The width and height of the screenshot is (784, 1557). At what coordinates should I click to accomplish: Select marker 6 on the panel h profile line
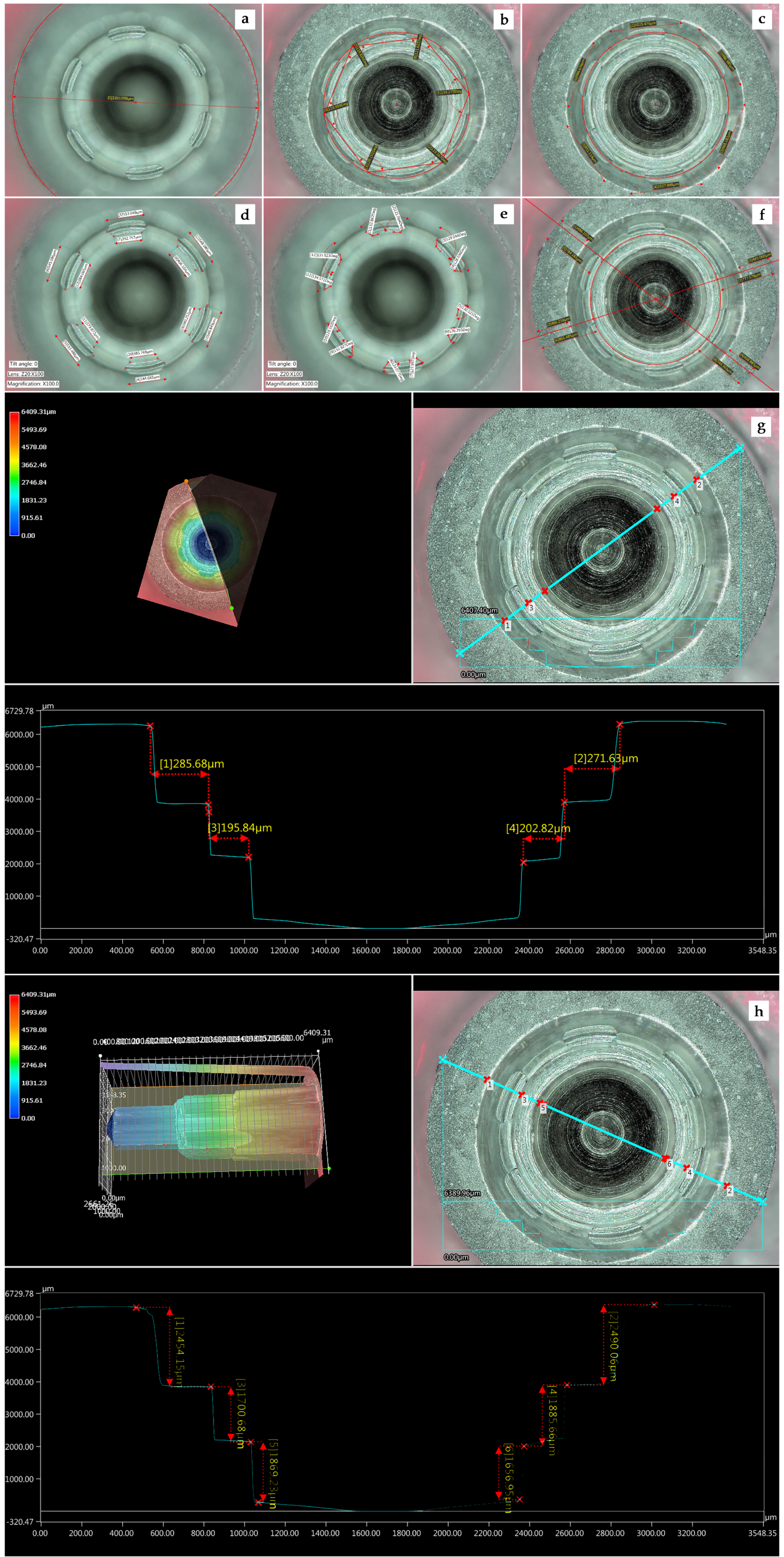[x=666, y=1159]
